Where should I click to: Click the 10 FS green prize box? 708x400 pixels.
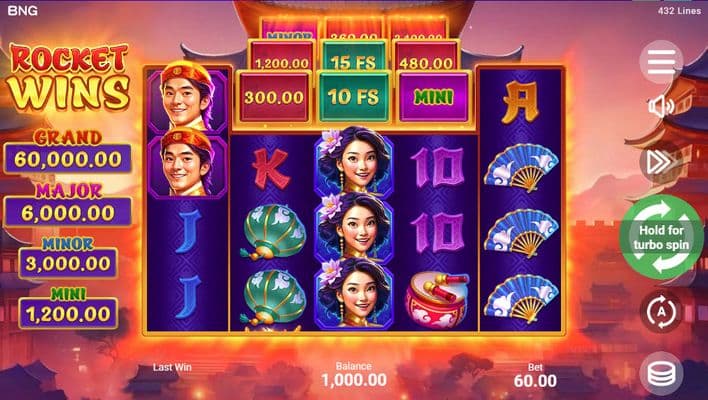(354, 97)
